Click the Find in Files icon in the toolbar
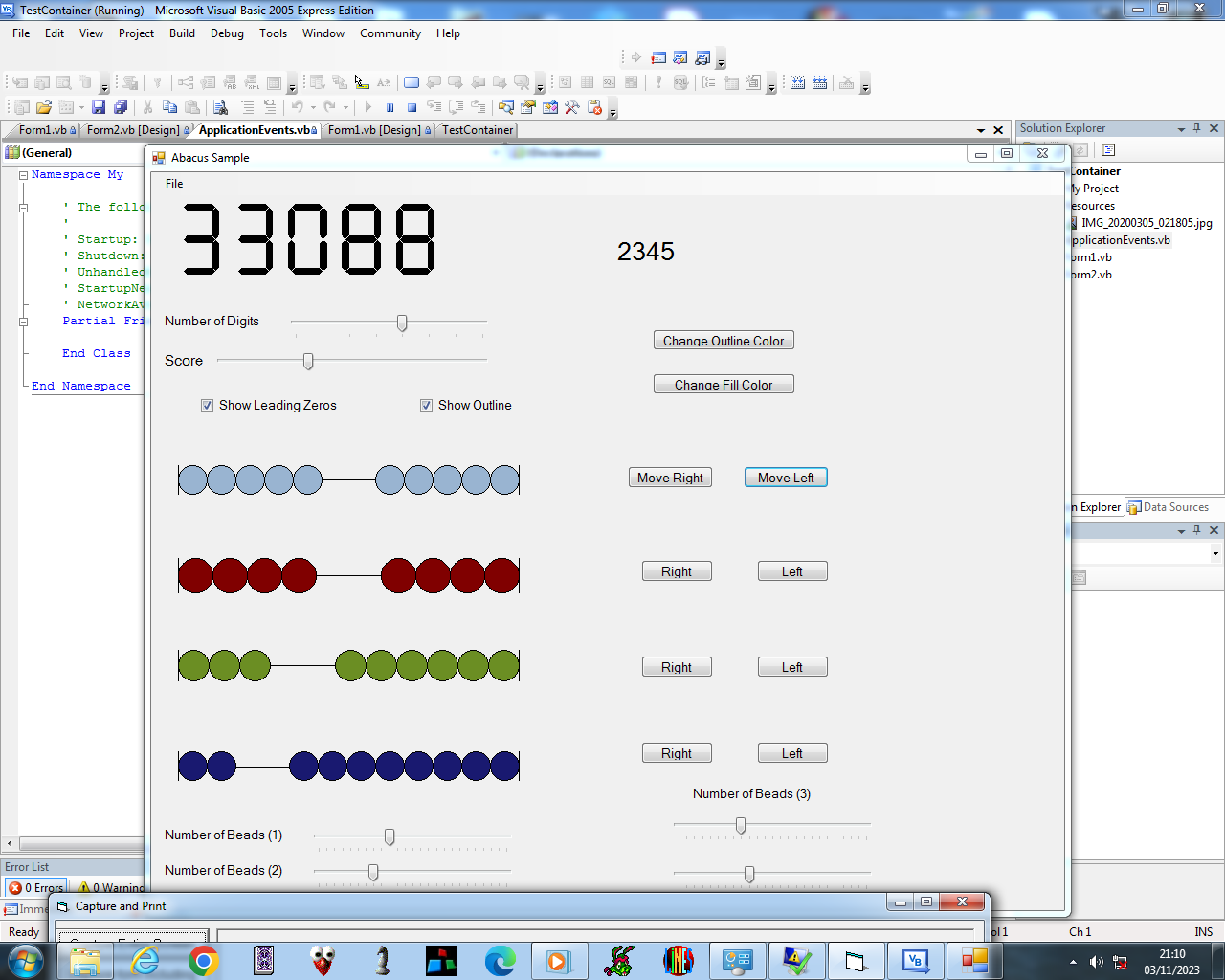The width and height of the screenshot is (1225, 980). [x=220, y=107]
